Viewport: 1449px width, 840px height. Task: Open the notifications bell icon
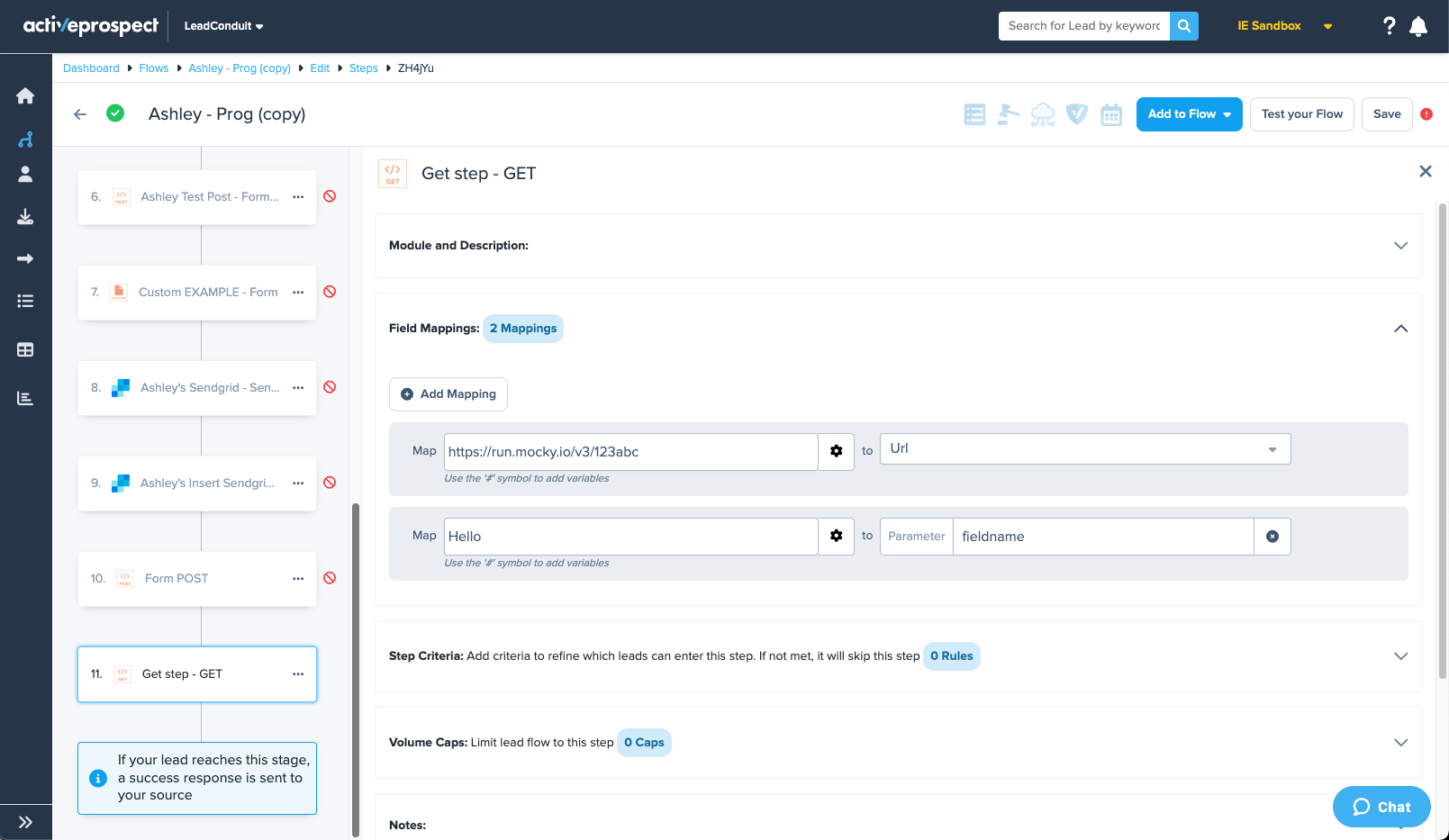(1418, 26)
